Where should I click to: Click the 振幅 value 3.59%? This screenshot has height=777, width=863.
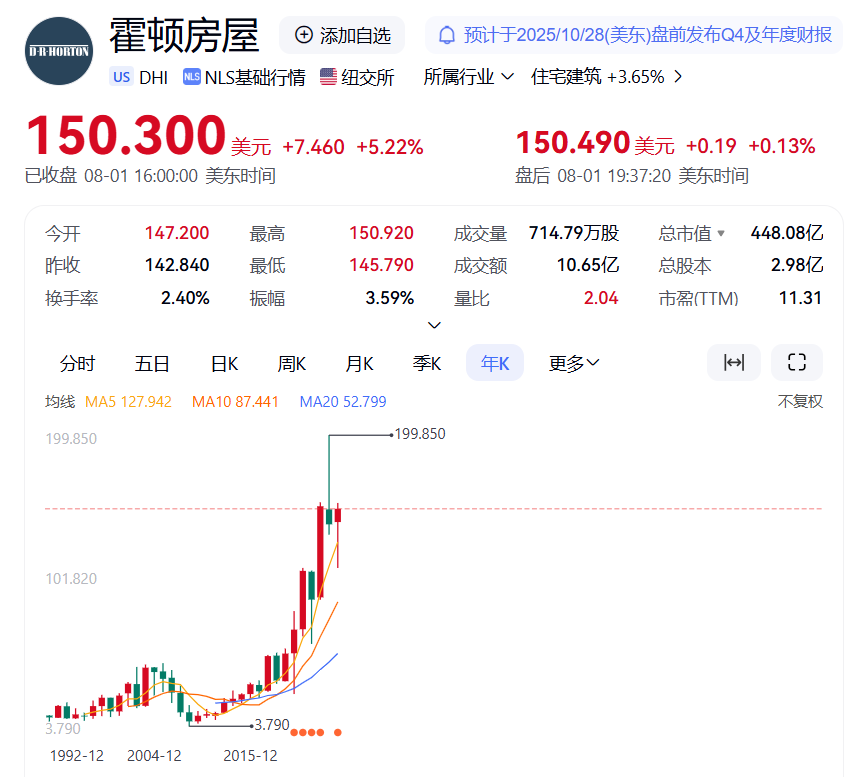pos(390,298)
